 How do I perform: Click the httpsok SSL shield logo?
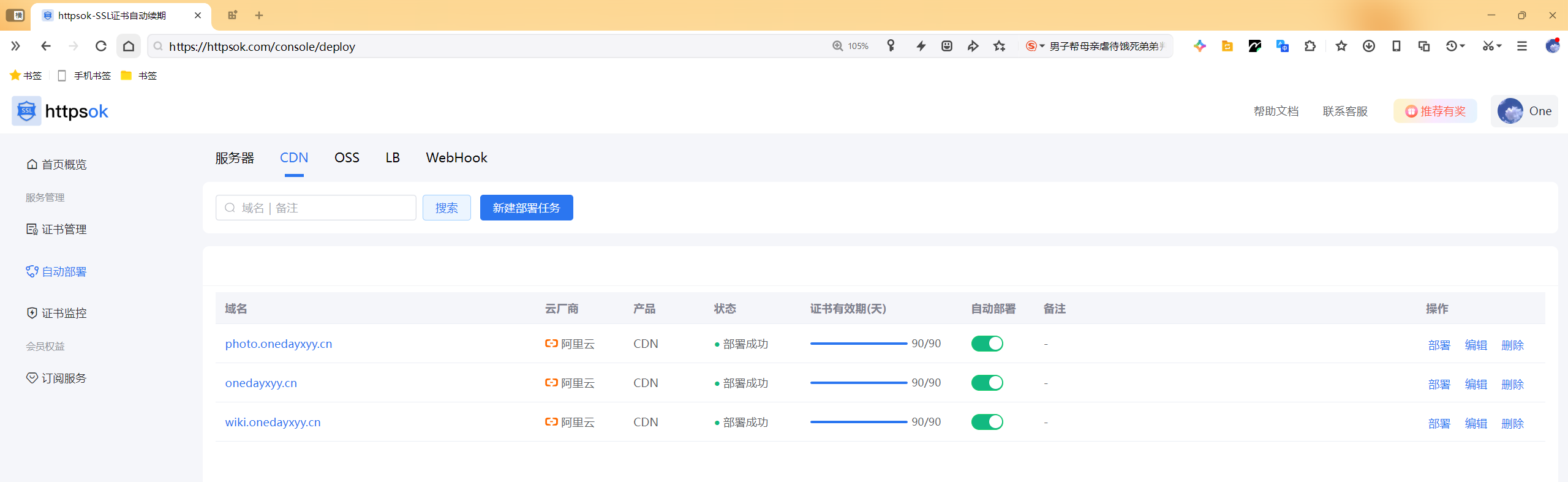[26, 111]
